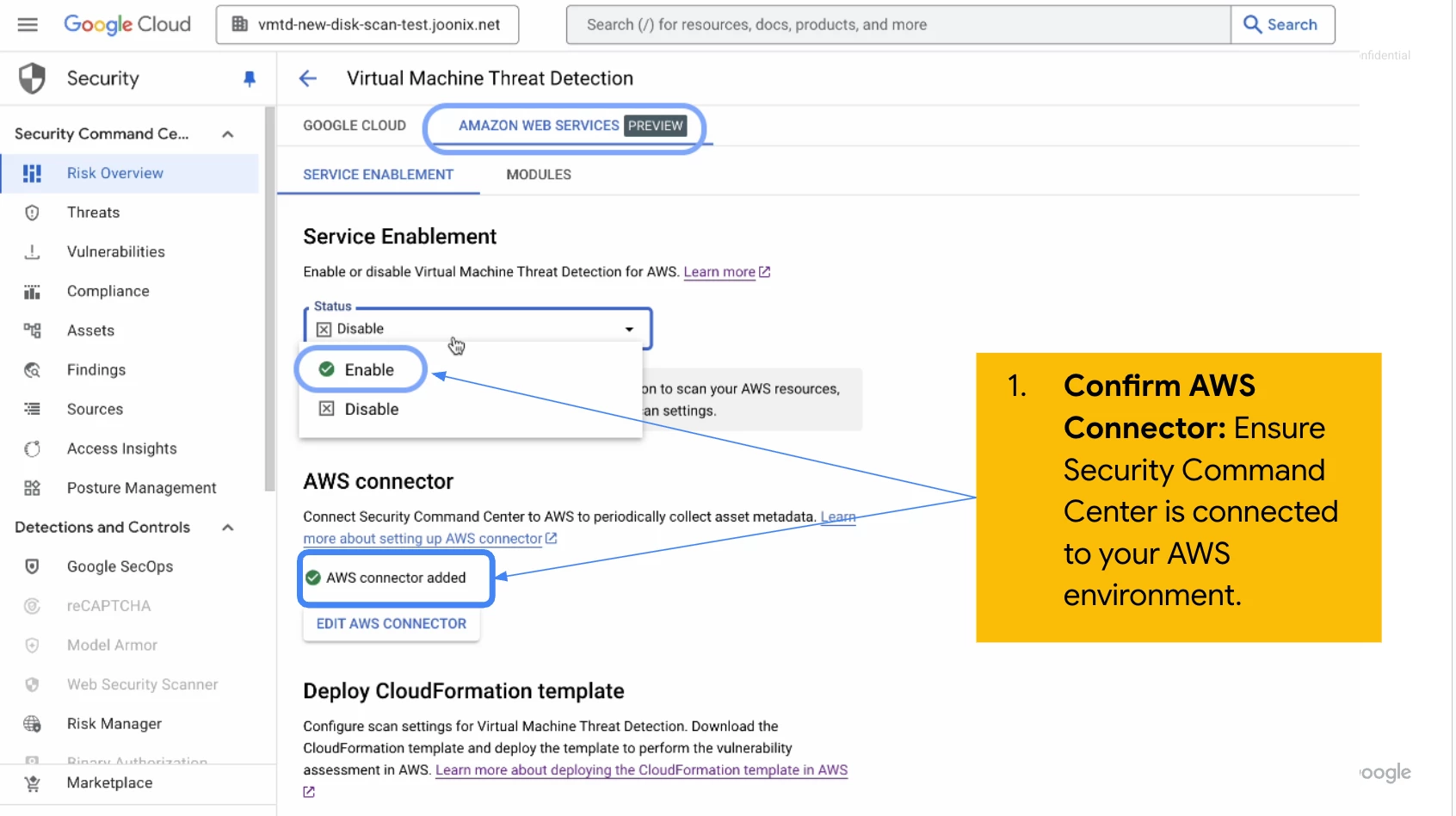Choose Disable option in Status list
Image resolution: width=1456 pixels, height=816 pixels.
tap(470, 410)
